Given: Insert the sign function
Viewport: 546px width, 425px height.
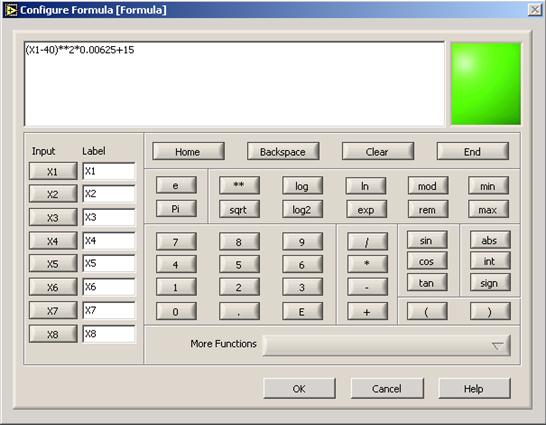Looking at the screenshot, I should (x=490, y=282).
